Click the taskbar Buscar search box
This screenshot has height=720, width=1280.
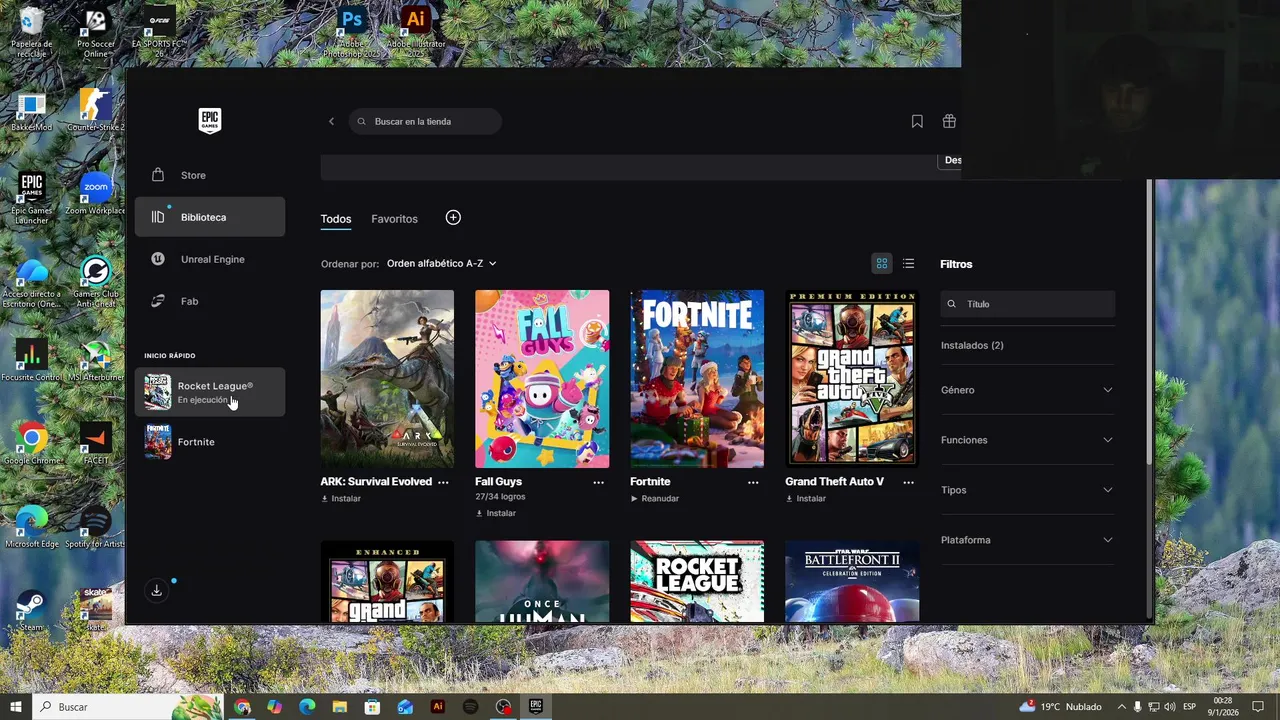coord(128,706)
